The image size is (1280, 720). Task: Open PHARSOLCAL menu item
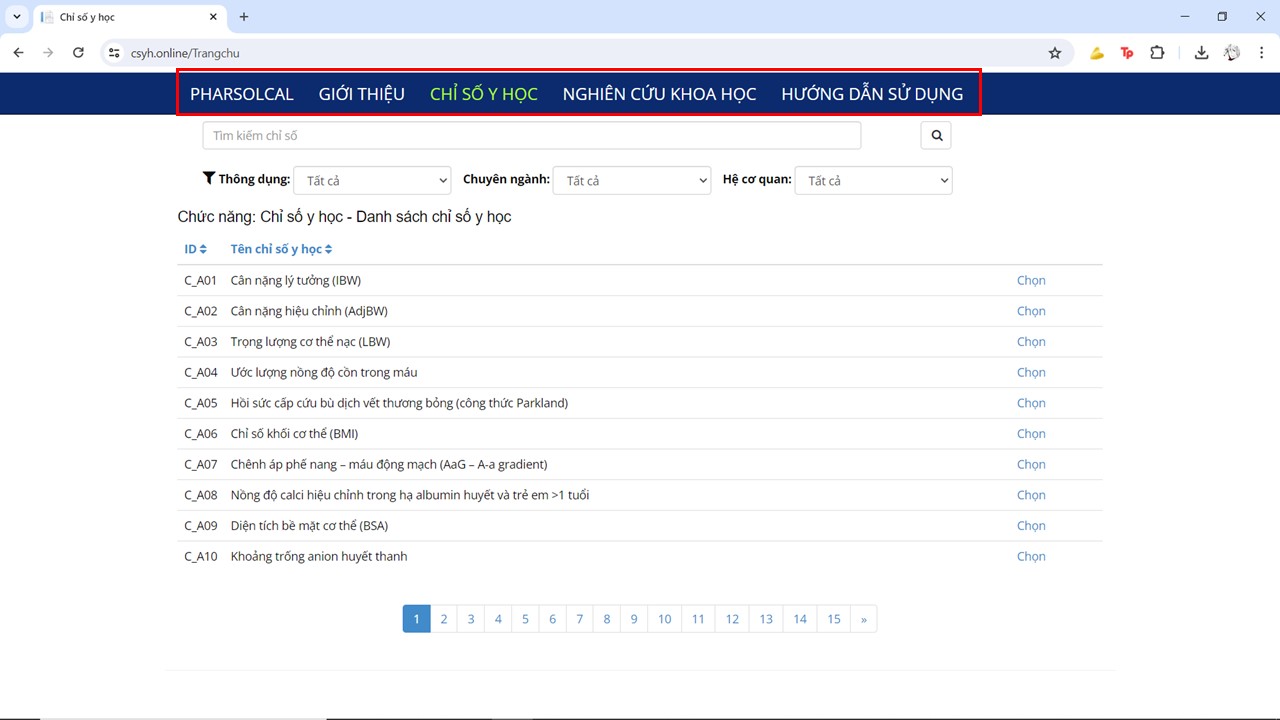coord(242,94)
